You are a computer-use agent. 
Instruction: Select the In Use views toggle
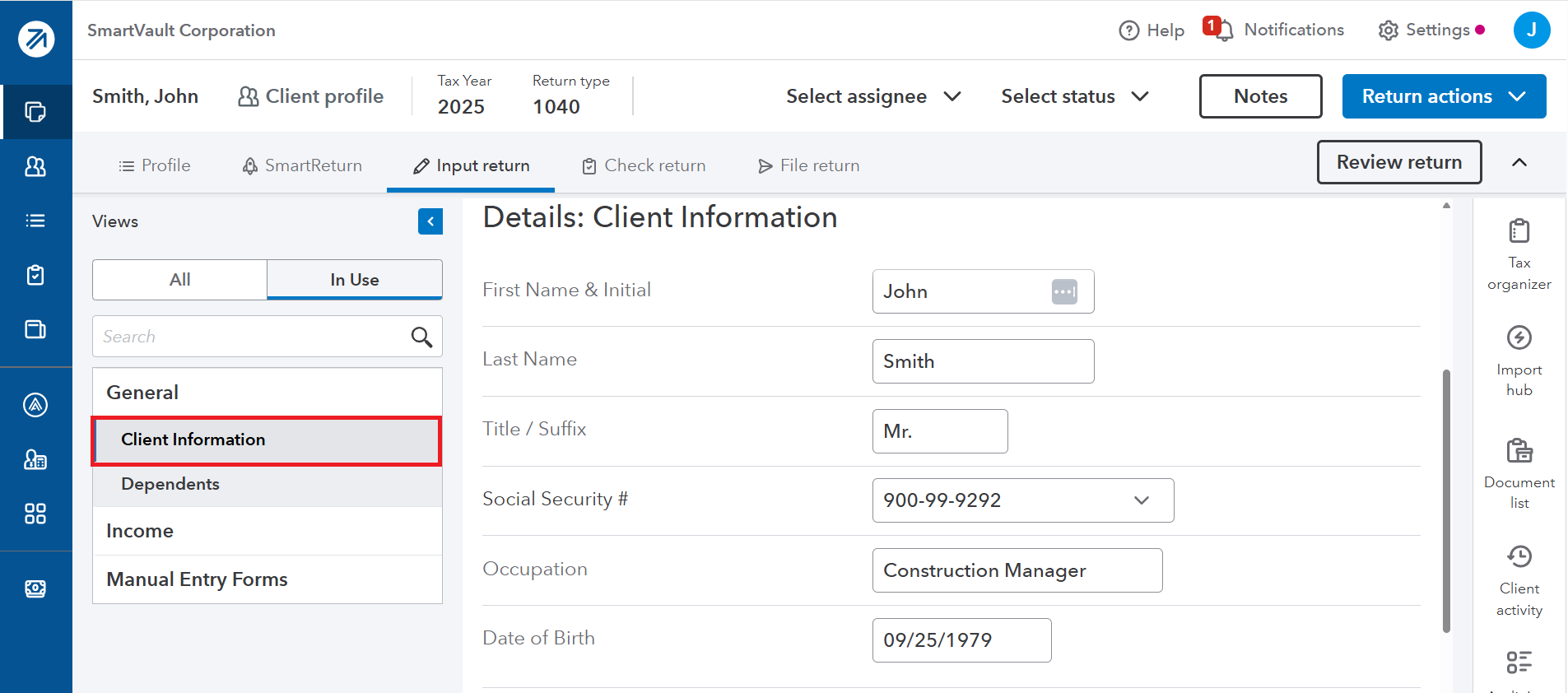(x=355, y=280)
